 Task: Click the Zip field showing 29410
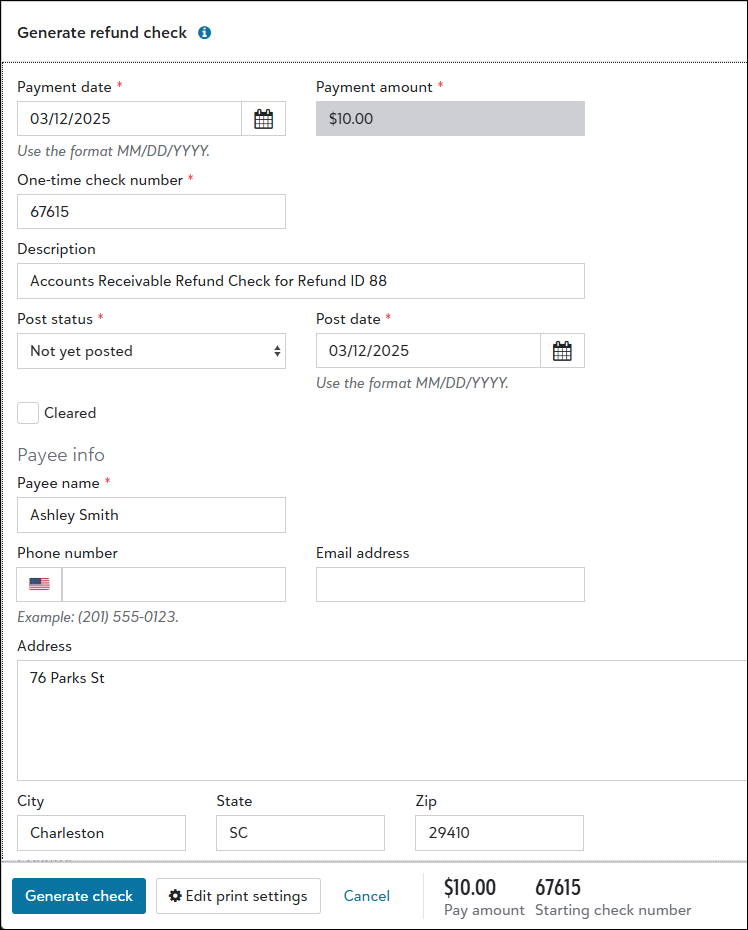click(x=499, y=833)
